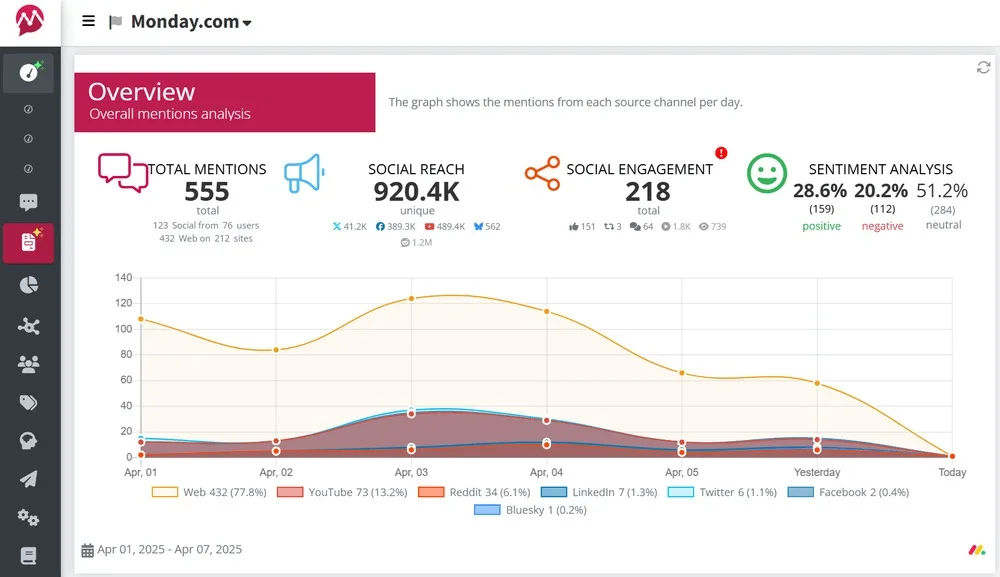Click the highlighted Reports icon in sidebar

point(28,242)
